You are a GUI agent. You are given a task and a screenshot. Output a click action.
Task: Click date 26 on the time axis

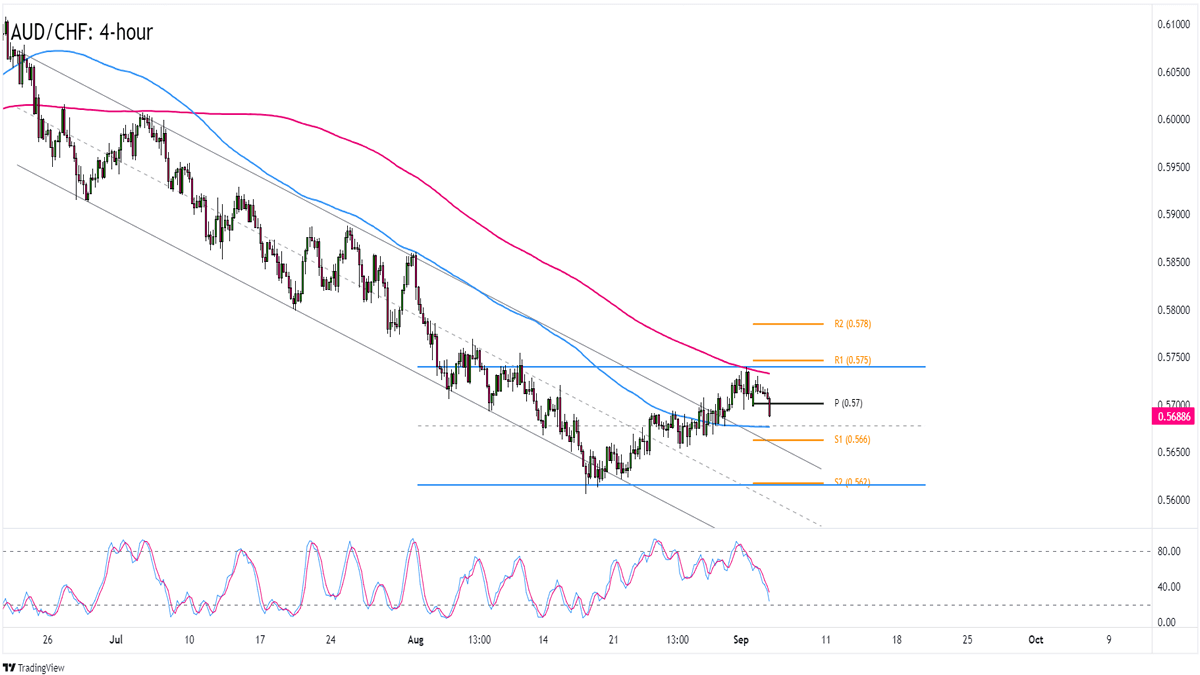pos(47,638)
